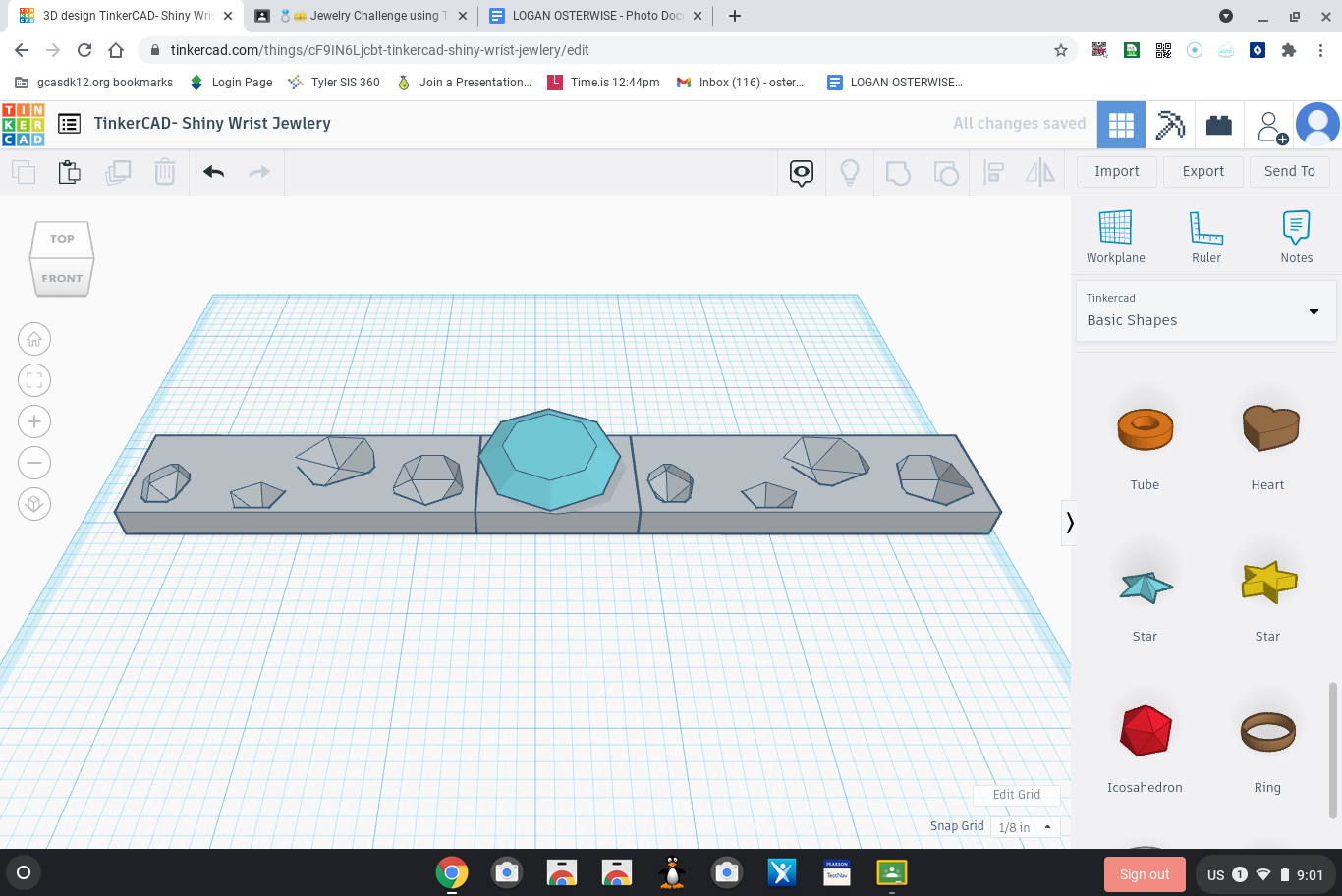The height and width of the screenshot is (896, 1342).
Task: Open the Blocks pickaxe view
Action: point(1170,125)
